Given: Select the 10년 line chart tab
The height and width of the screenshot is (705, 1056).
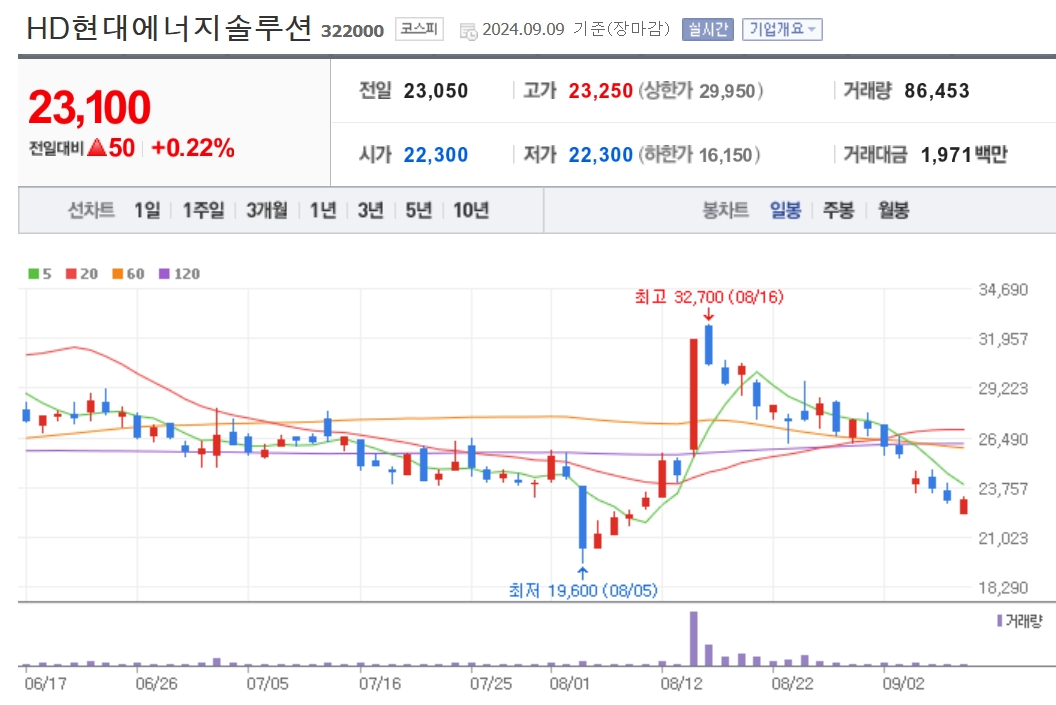Looking at the screenshot, I should click(471, 210).
